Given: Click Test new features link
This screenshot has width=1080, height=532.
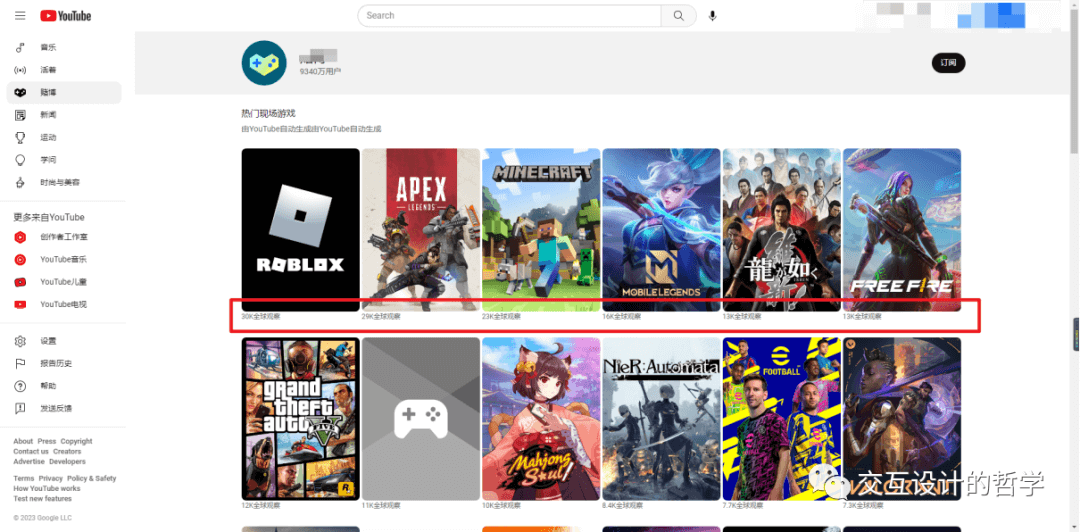Looking at the screenshot, I should [42, 498].
